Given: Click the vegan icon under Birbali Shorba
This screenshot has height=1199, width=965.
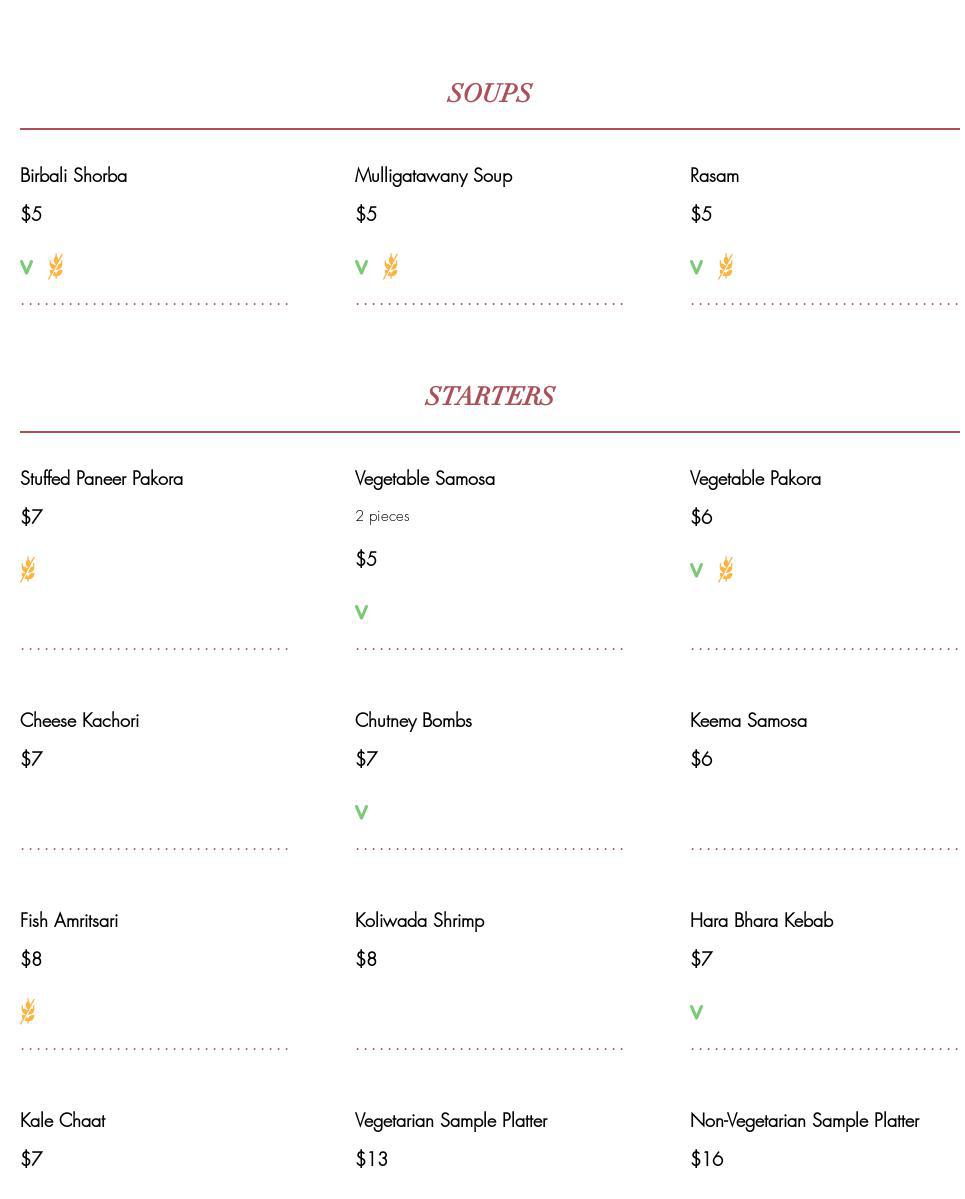Looking at the screenshot, I should (x=27, y=267).
